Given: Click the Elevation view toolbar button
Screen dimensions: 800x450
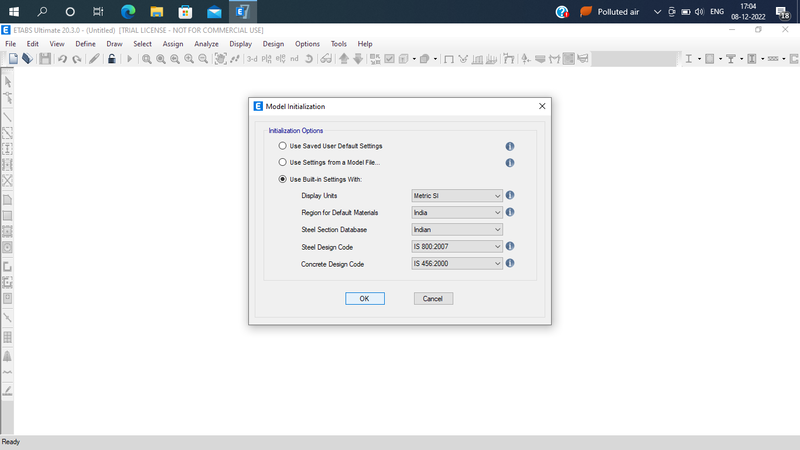Looking at the screenshot, I should click(x=281, y=59).
